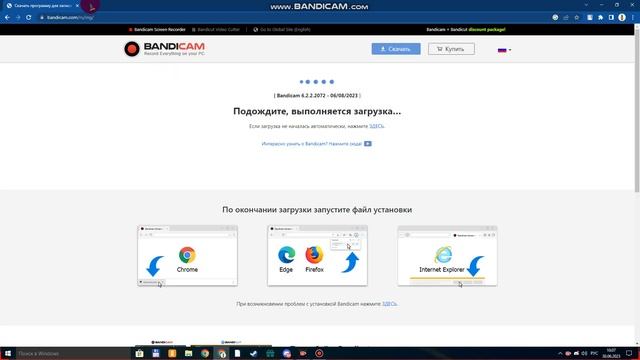This screenshot has width=640, height=360.
Task: Click the 'Интересно узнать о Bandicam' link
Action: point(312,144)
